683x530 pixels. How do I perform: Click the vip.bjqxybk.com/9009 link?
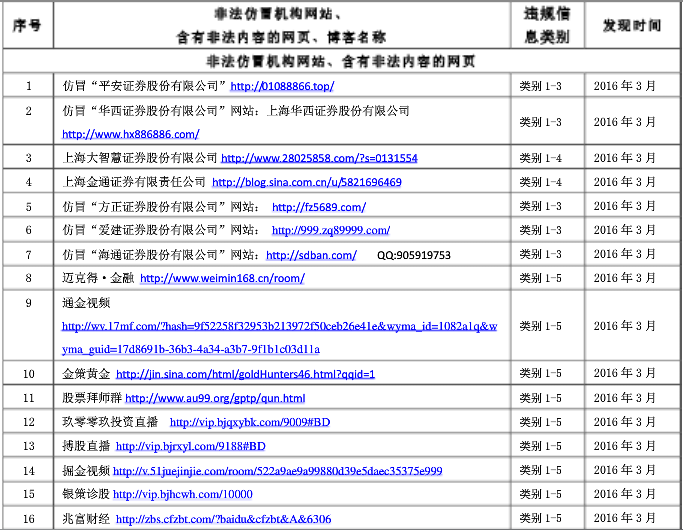(x=249, y=422)
